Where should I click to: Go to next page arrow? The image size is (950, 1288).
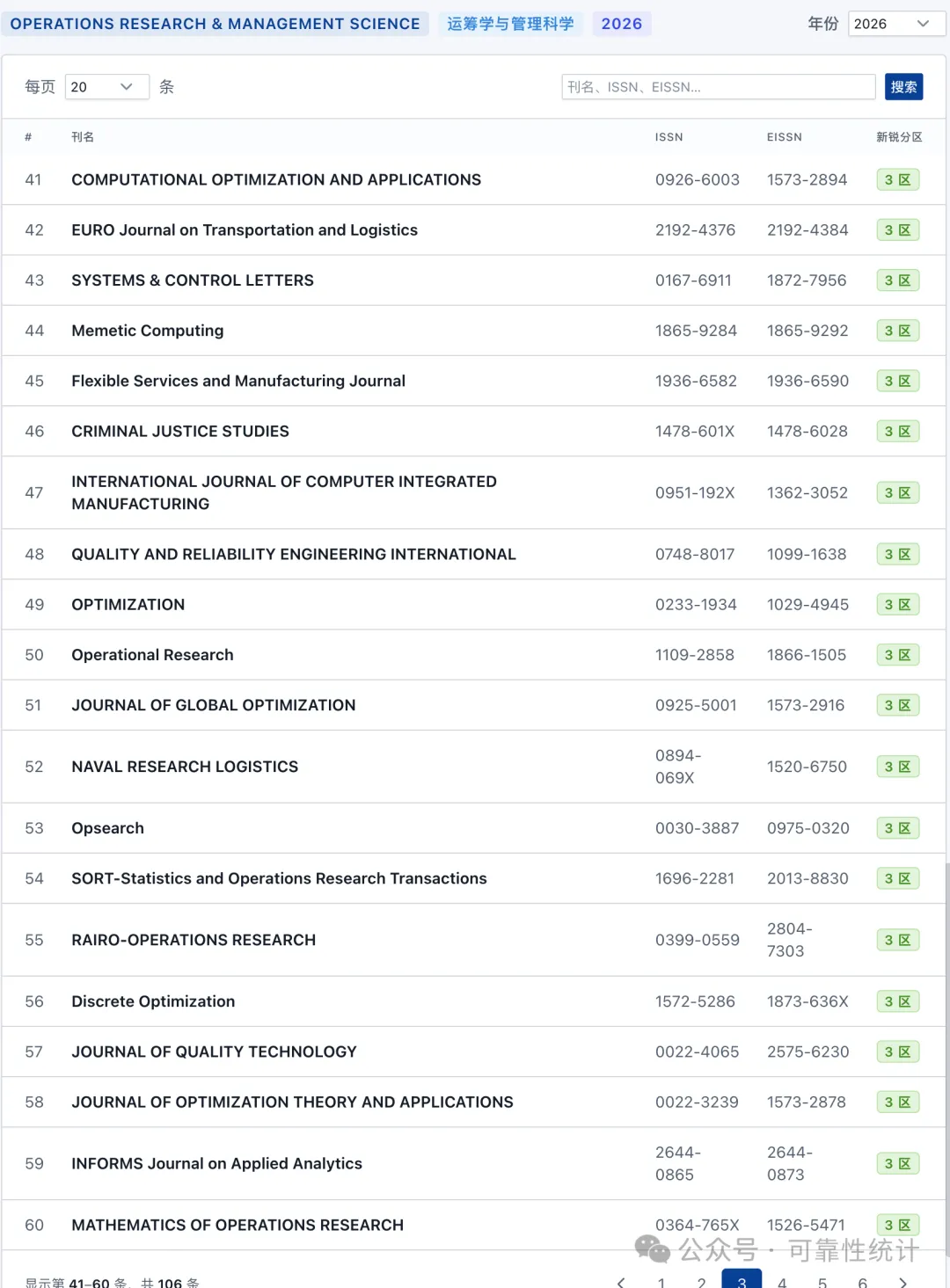point(902,1282)
